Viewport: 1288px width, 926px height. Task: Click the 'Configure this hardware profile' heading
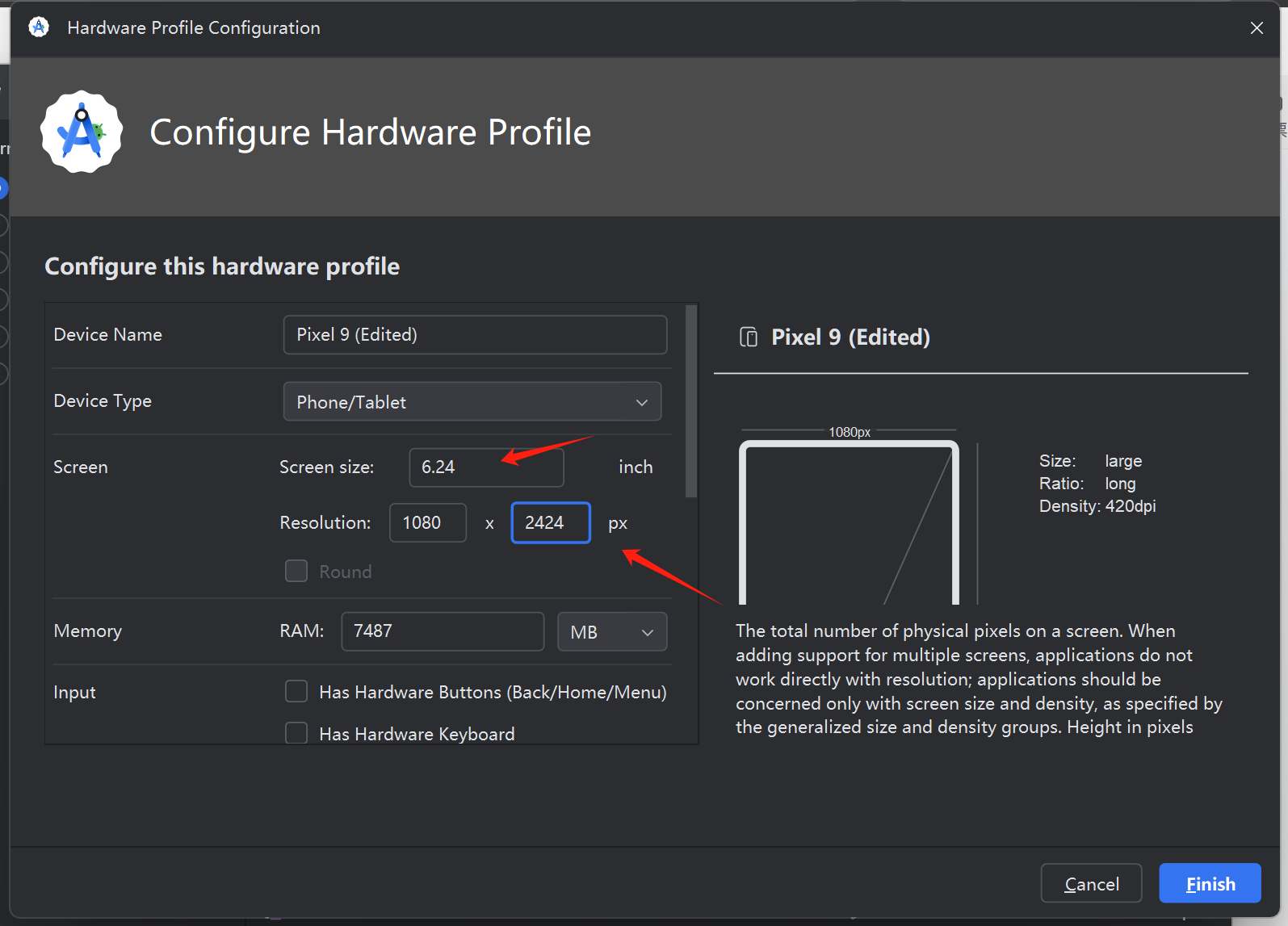(x=222, y=266)
